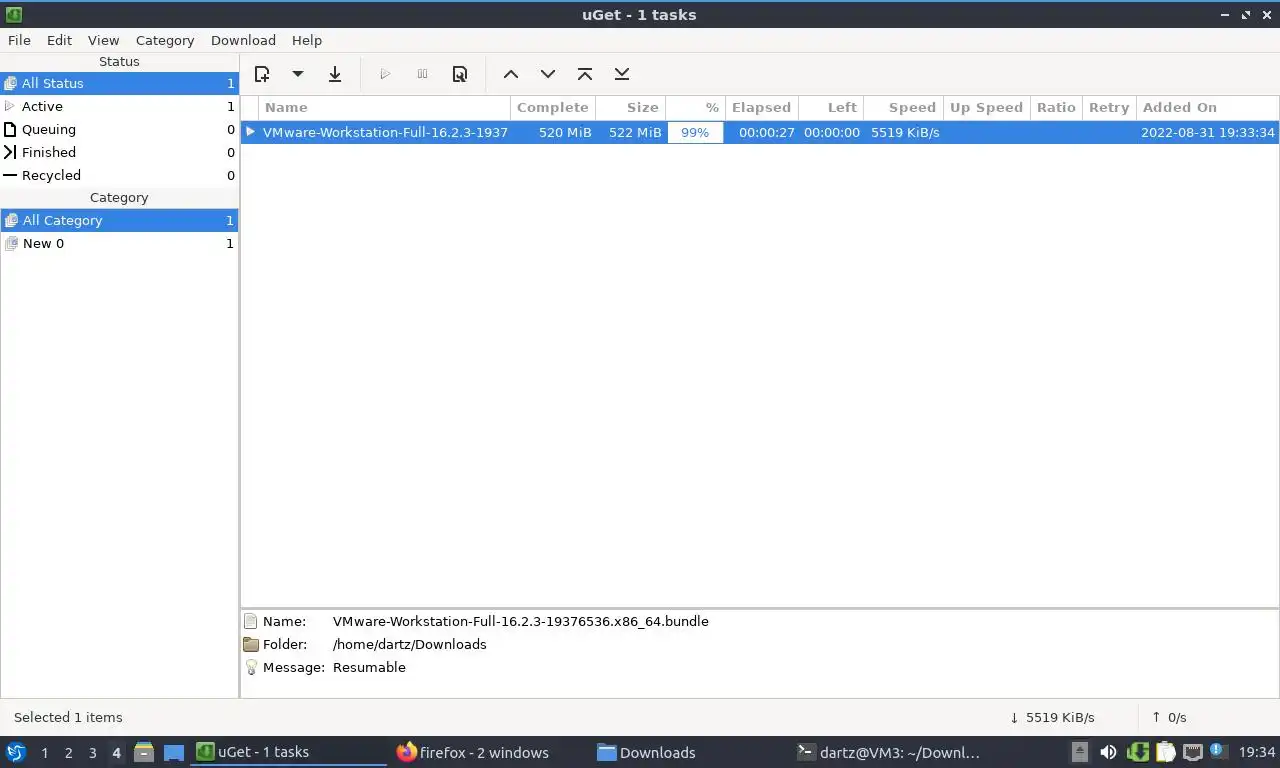Switch to workspace 3 in the taskbar
Image resolution: width=1280 pixels, height=768 pixels.
pos(92,753)
